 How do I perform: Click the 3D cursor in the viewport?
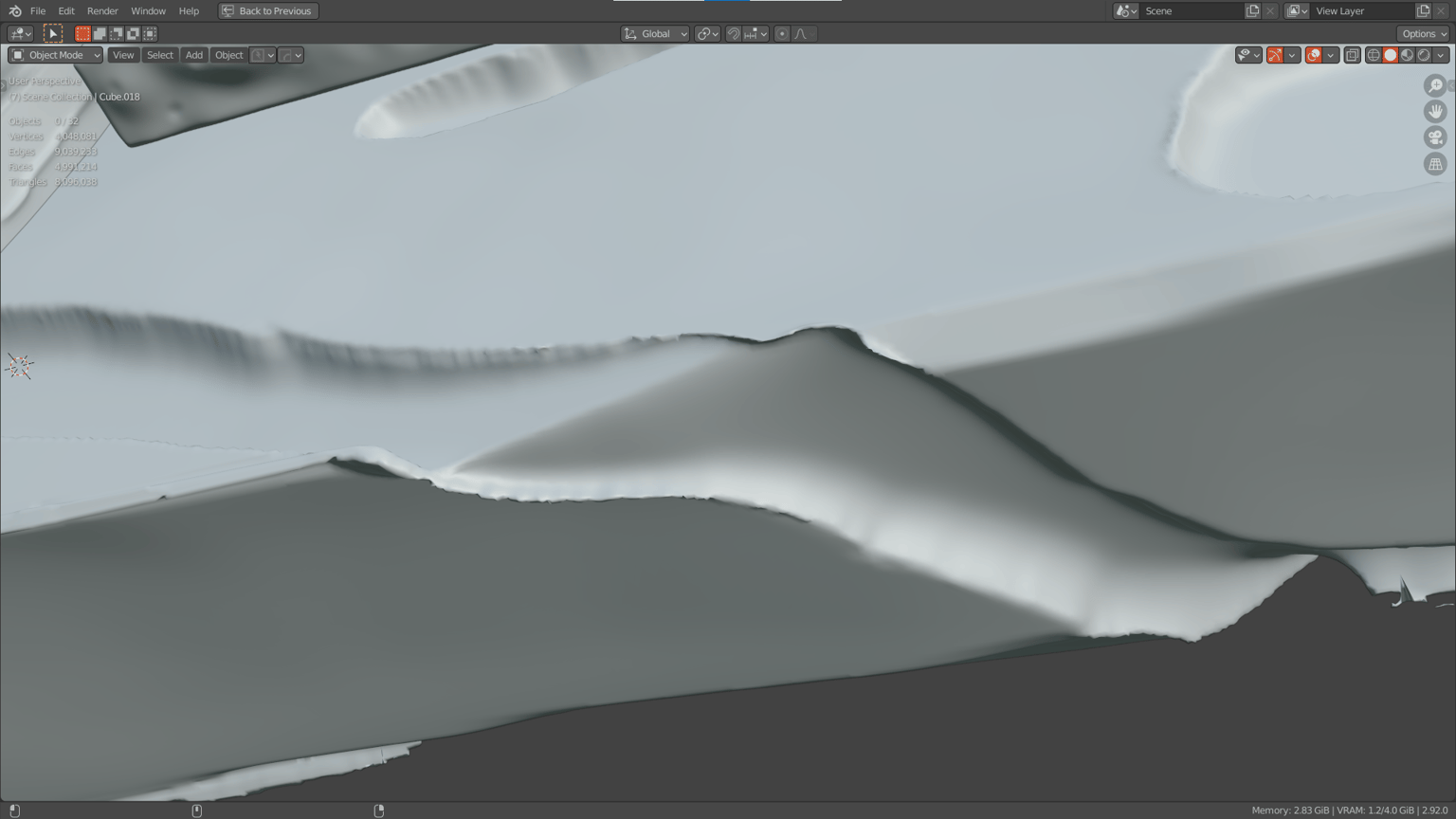20,366
